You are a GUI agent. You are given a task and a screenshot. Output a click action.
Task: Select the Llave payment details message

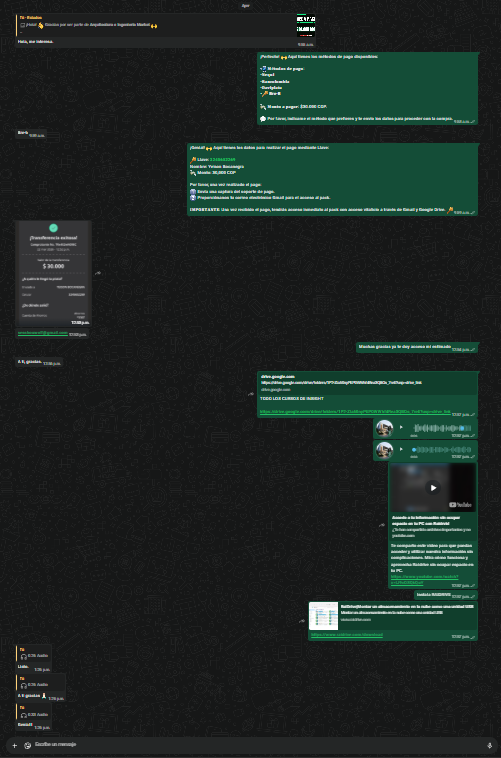(x=332, y=179)
